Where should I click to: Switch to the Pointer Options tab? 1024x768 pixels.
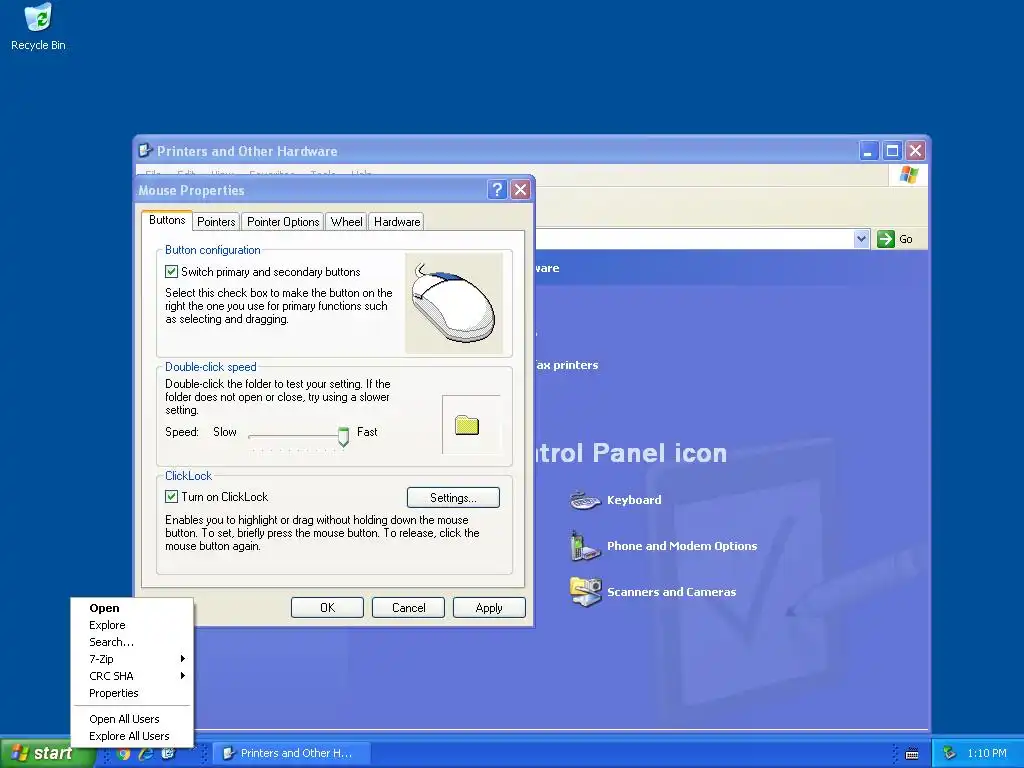click(x=283, y=222)
